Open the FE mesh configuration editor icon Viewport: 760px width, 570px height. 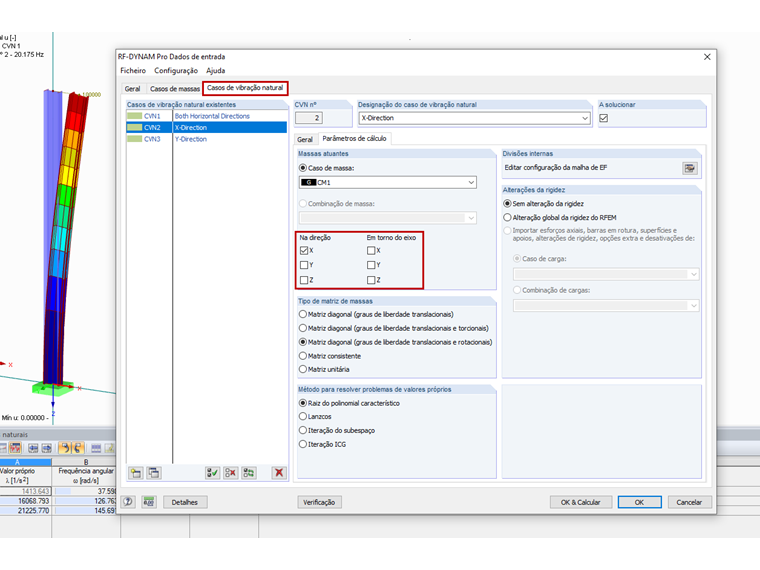(x=690, y=168)
